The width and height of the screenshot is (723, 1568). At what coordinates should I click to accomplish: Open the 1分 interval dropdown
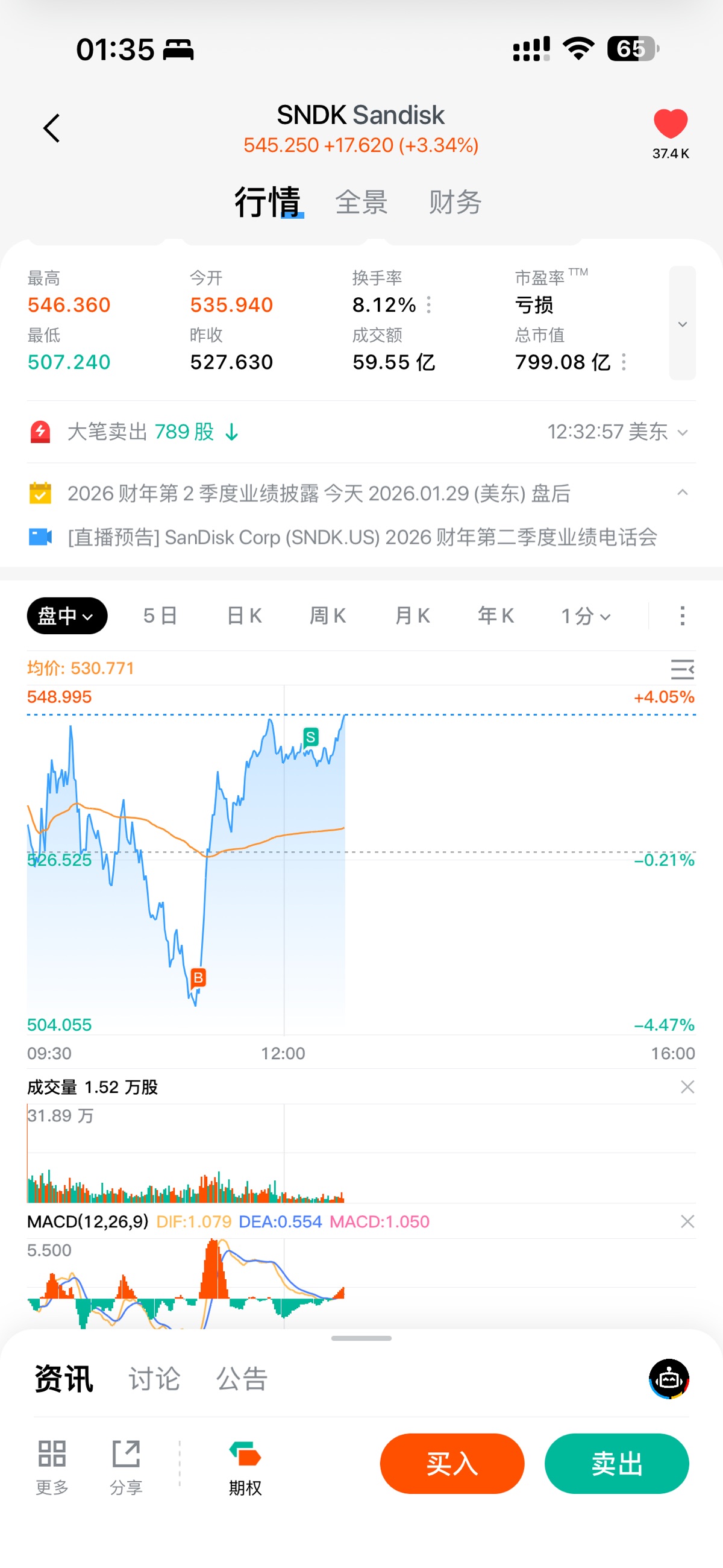585,616
